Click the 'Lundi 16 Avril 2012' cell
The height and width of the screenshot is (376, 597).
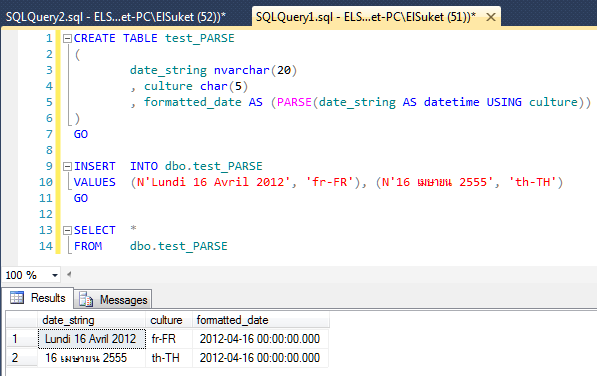pos(92,339)
